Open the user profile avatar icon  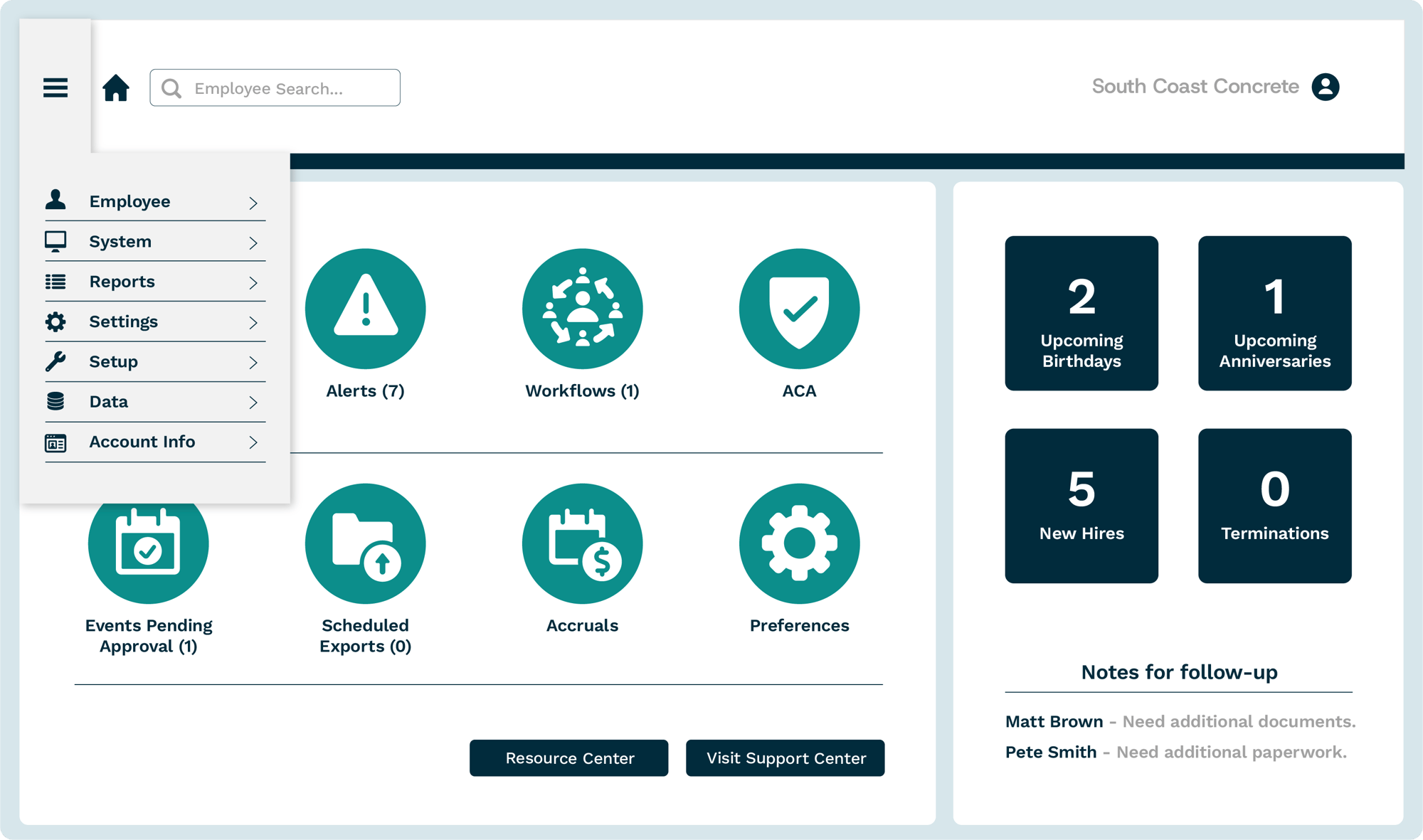tap(1326, 87)
